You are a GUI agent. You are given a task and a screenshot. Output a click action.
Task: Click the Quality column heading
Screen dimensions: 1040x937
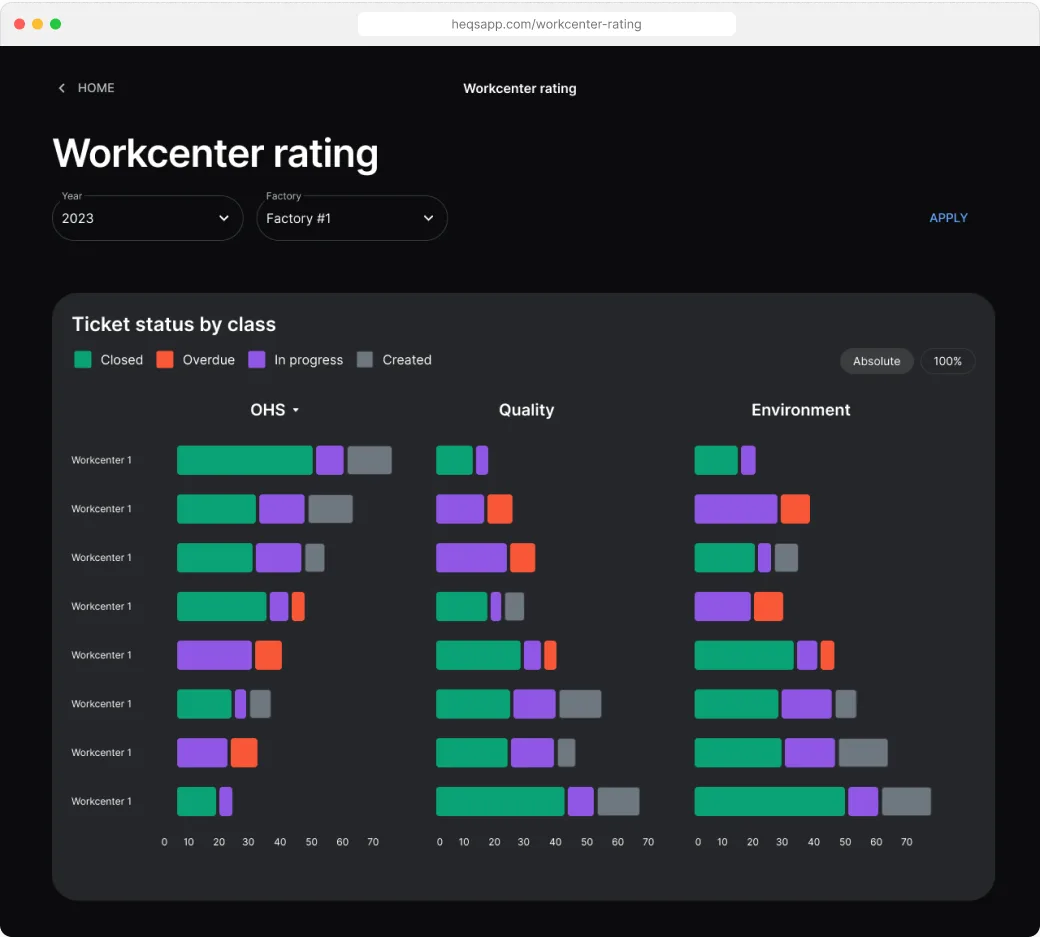click(526, 410)
